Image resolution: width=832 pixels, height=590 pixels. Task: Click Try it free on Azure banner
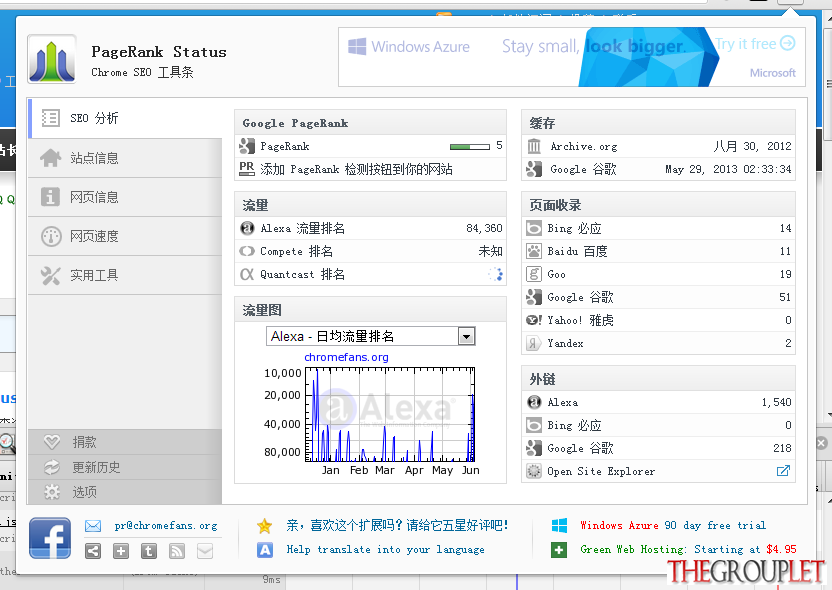click(x=755, y=44)
